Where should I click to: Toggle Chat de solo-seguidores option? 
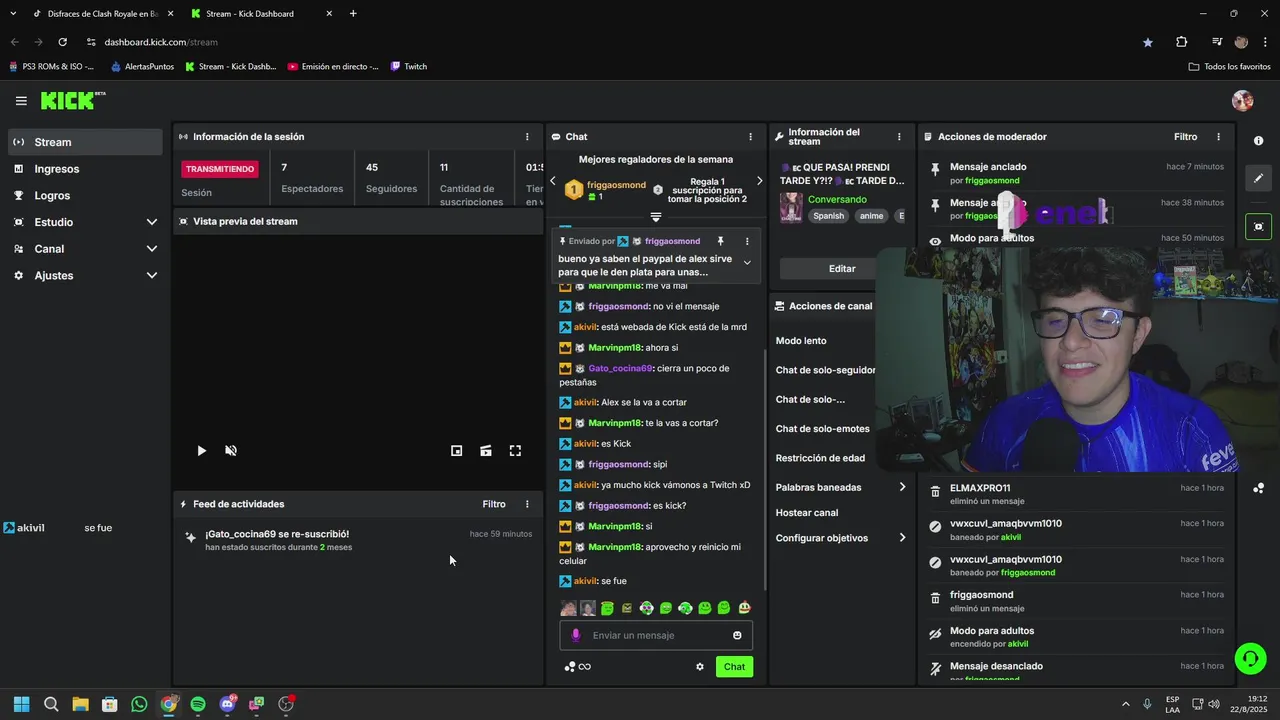coord(826,370)
